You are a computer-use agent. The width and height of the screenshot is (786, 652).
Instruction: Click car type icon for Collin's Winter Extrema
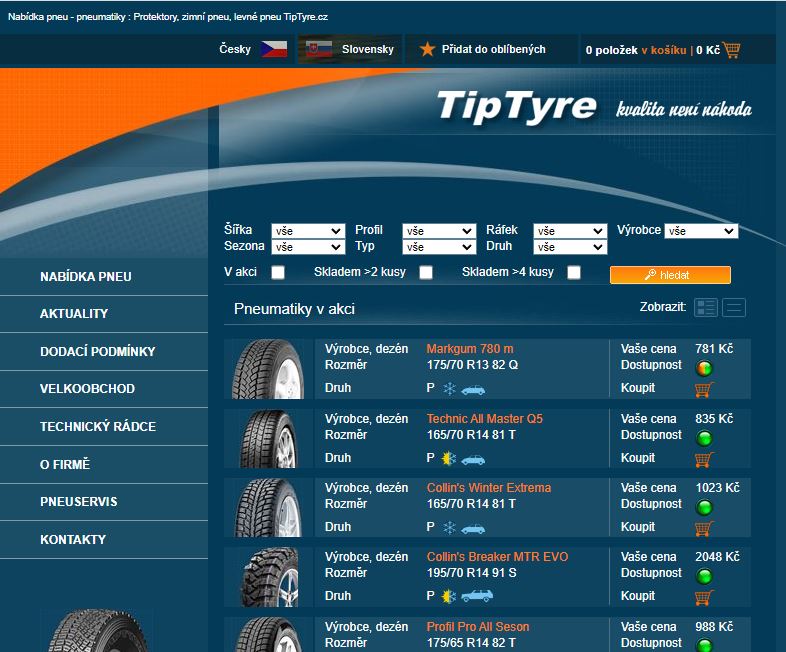coord(473,529)
